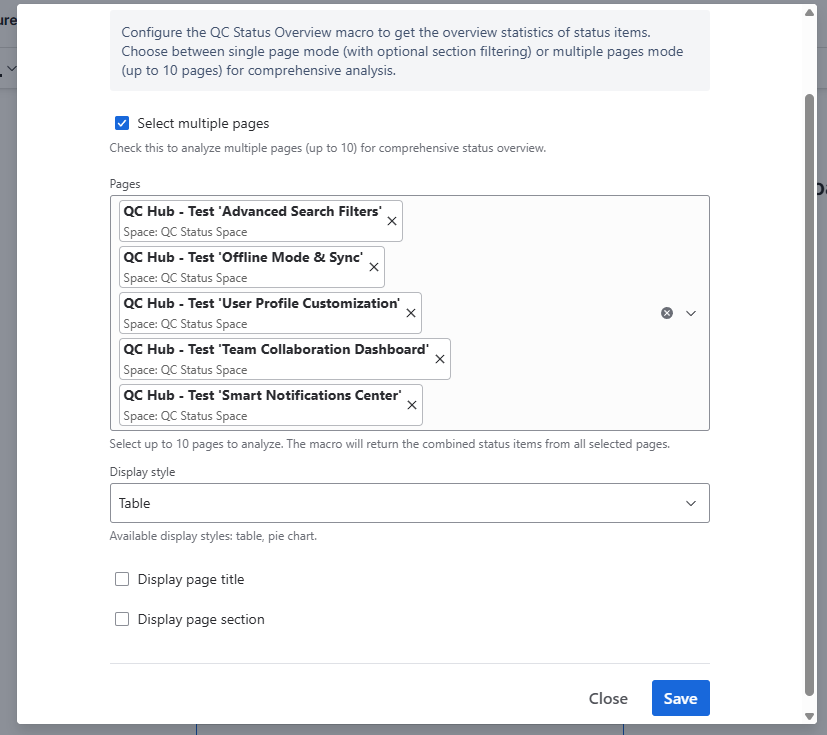Viewport: 827px width, 735px height.
Task: Enable Display page section checkbox
Action: click(x=122, y=619)
